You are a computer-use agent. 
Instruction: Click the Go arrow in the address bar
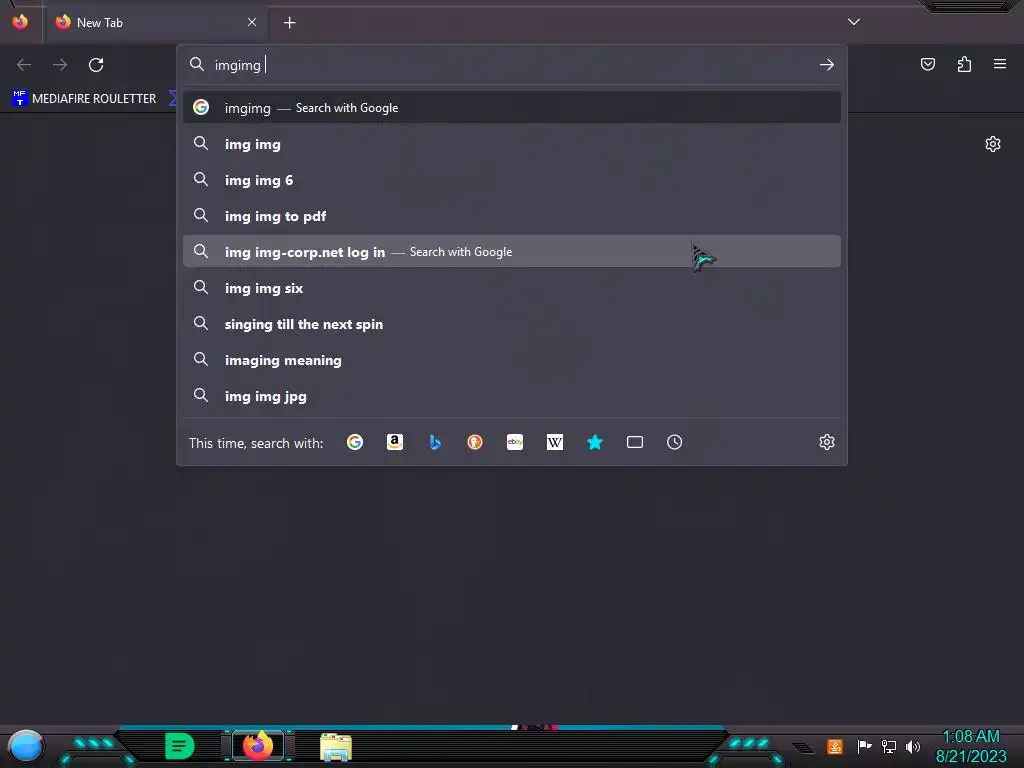[x=827, y=65]
